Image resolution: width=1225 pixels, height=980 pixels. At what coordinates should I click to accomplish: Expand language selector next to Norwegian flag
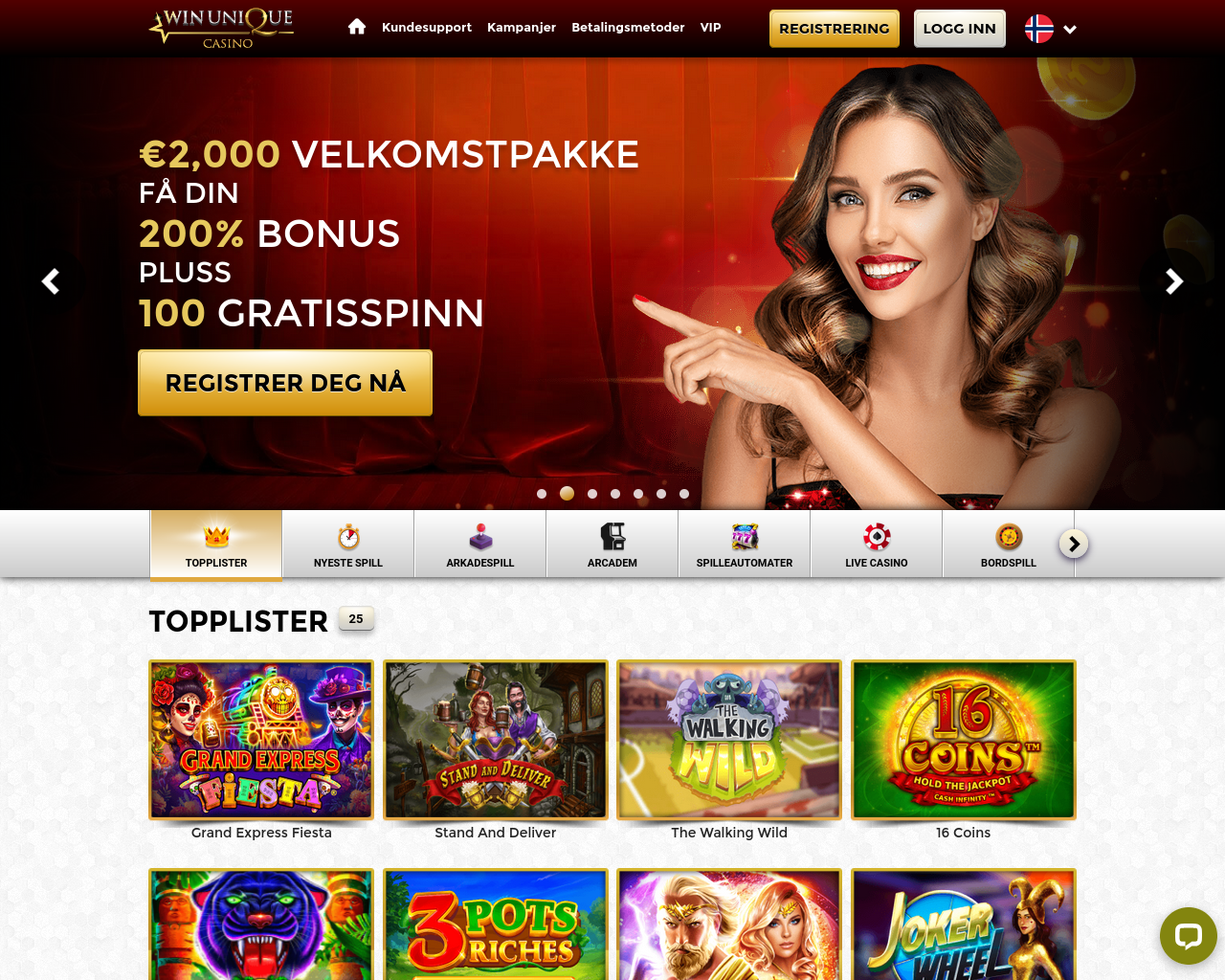click(1070, 30)
